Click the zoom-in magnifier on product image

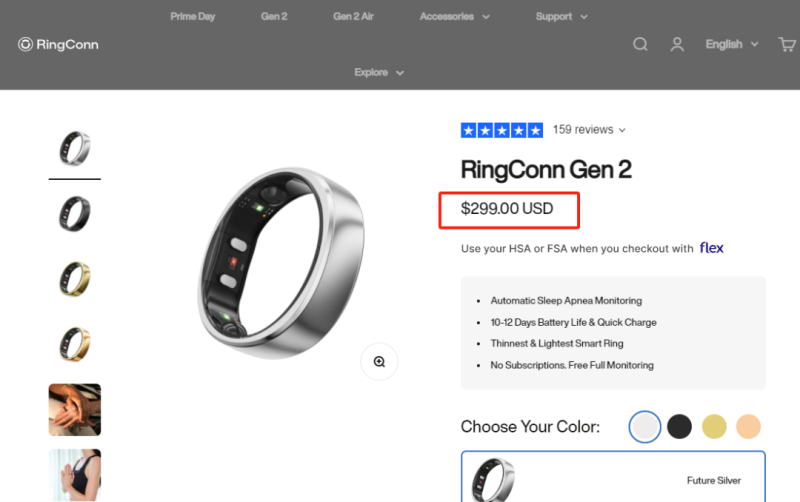point(379,362)
